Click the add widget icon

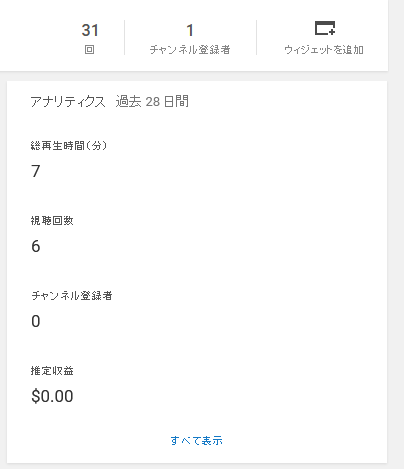[x=325, y=28]
